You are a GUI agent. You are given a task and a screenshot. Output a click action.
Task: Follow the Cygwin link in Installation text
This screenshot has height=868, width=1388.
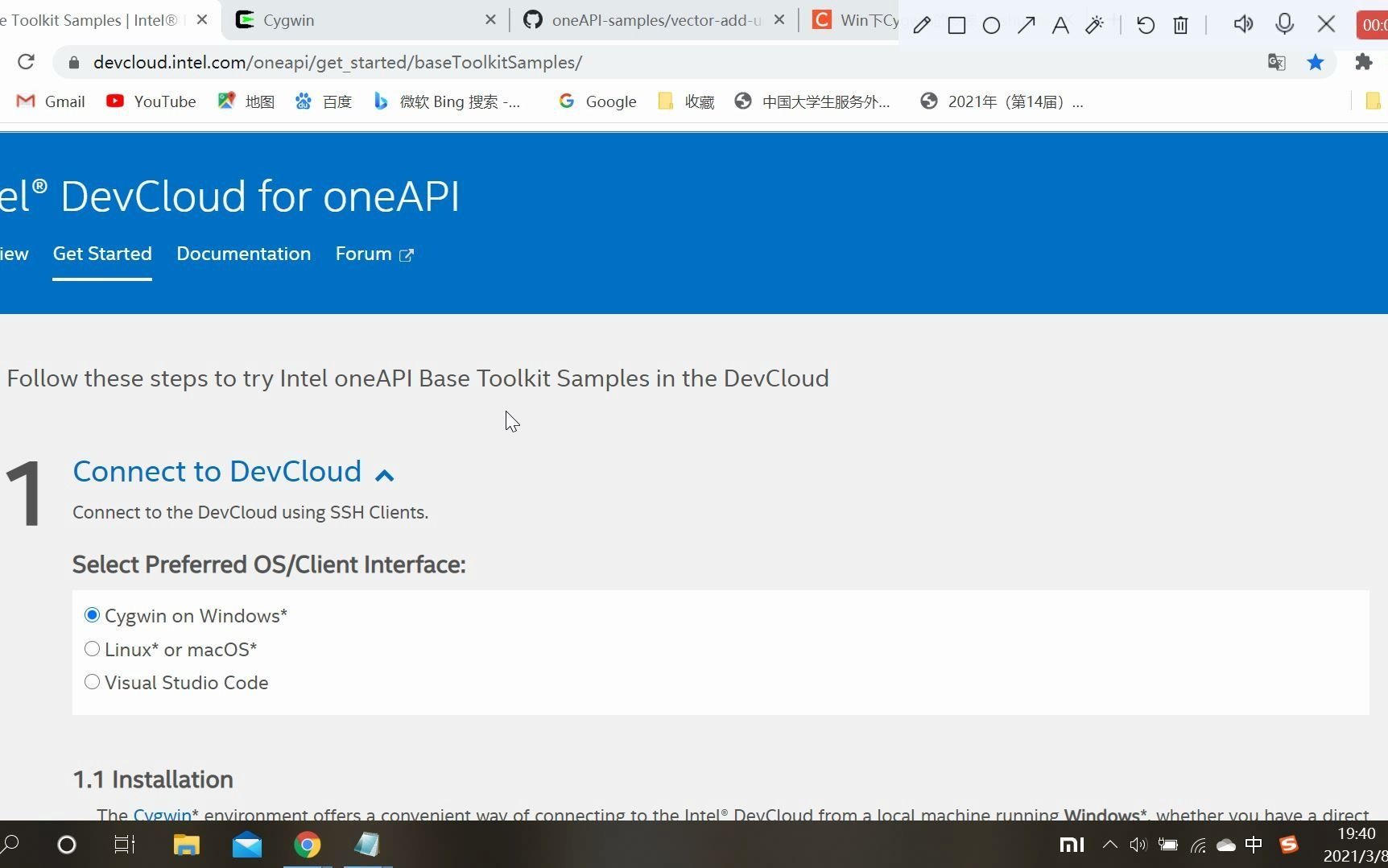162,814
